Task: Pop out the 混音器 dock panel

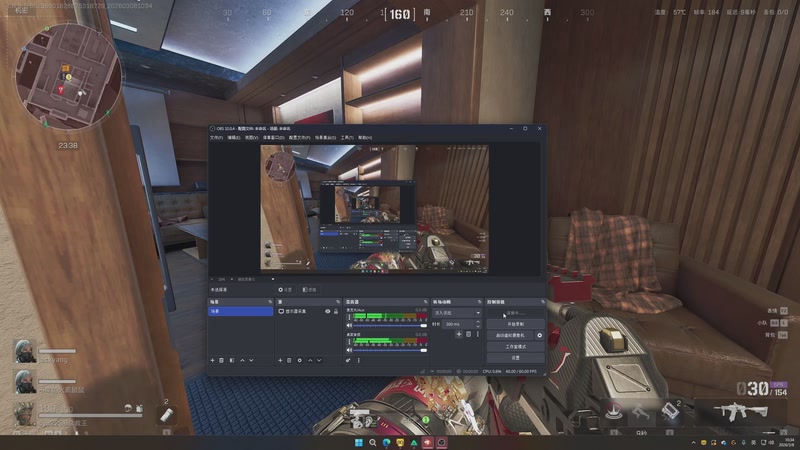Action: coord(426,302)
